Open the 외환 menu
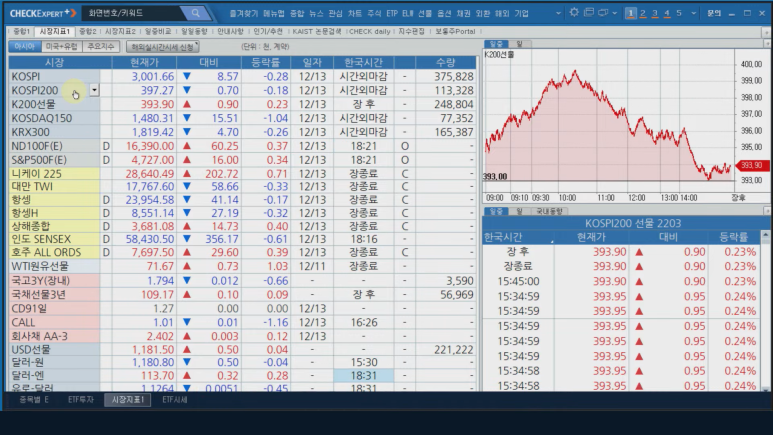The height and width of the screenshot is (435, 773). tap(483, 13)
